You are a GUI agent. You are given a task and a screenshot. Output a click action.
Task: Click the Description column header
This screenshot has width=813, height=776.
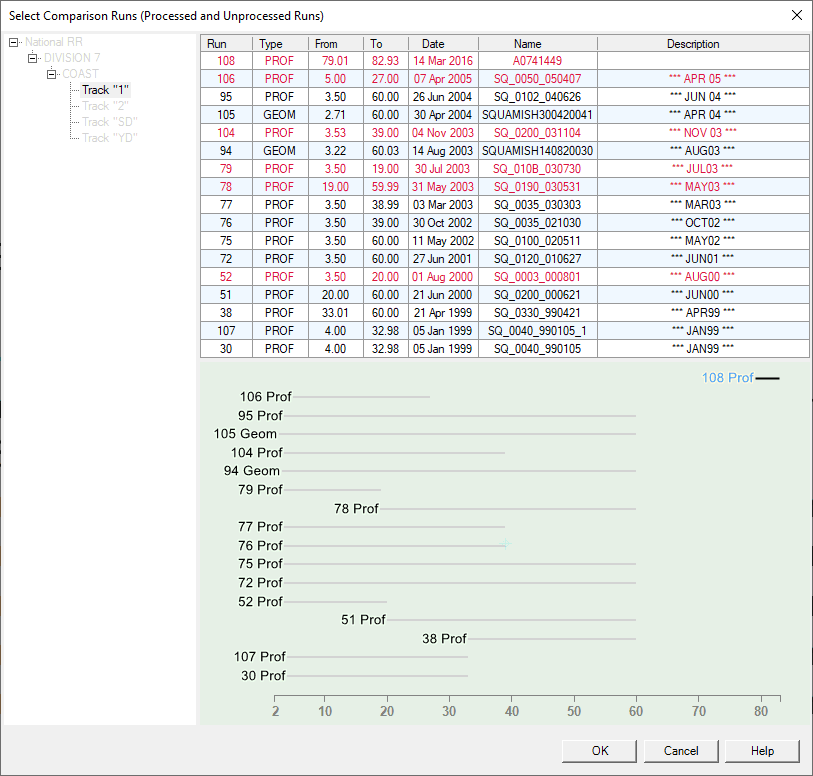[x=692, y=44]
